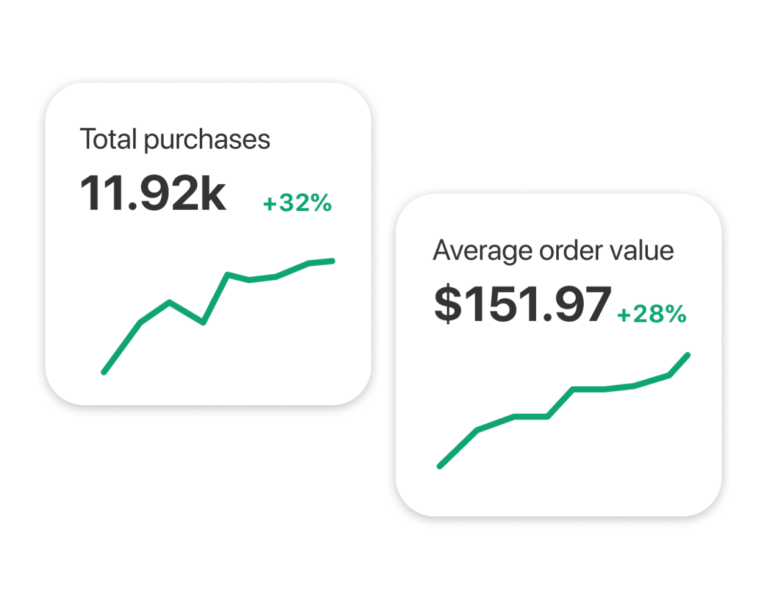Select the 11.92k purchases figure
The width and height of the screenshot is (768, 602).
click(x=153, y=194)
